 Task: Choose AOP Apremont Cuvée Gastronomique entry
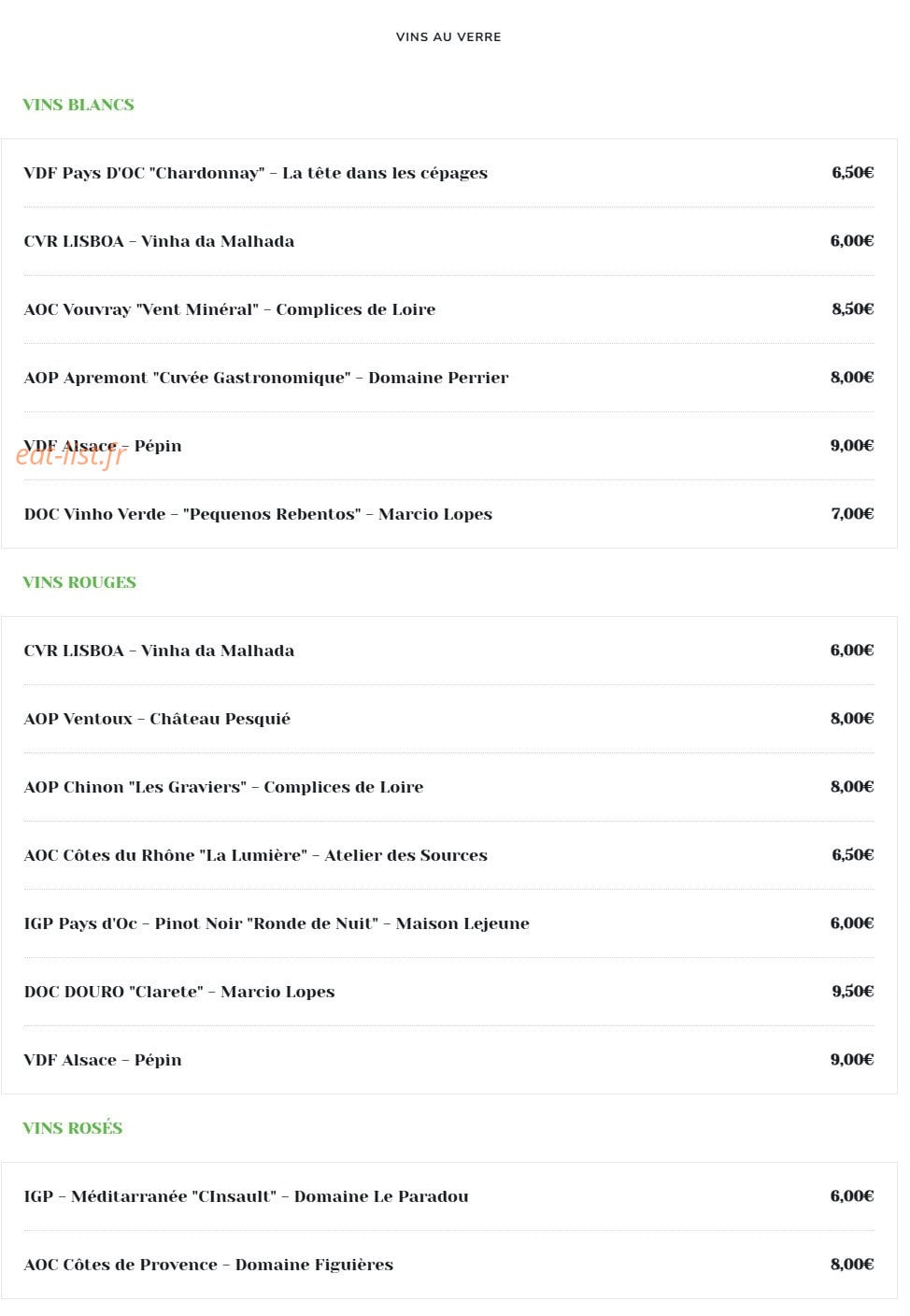[448, 378]
